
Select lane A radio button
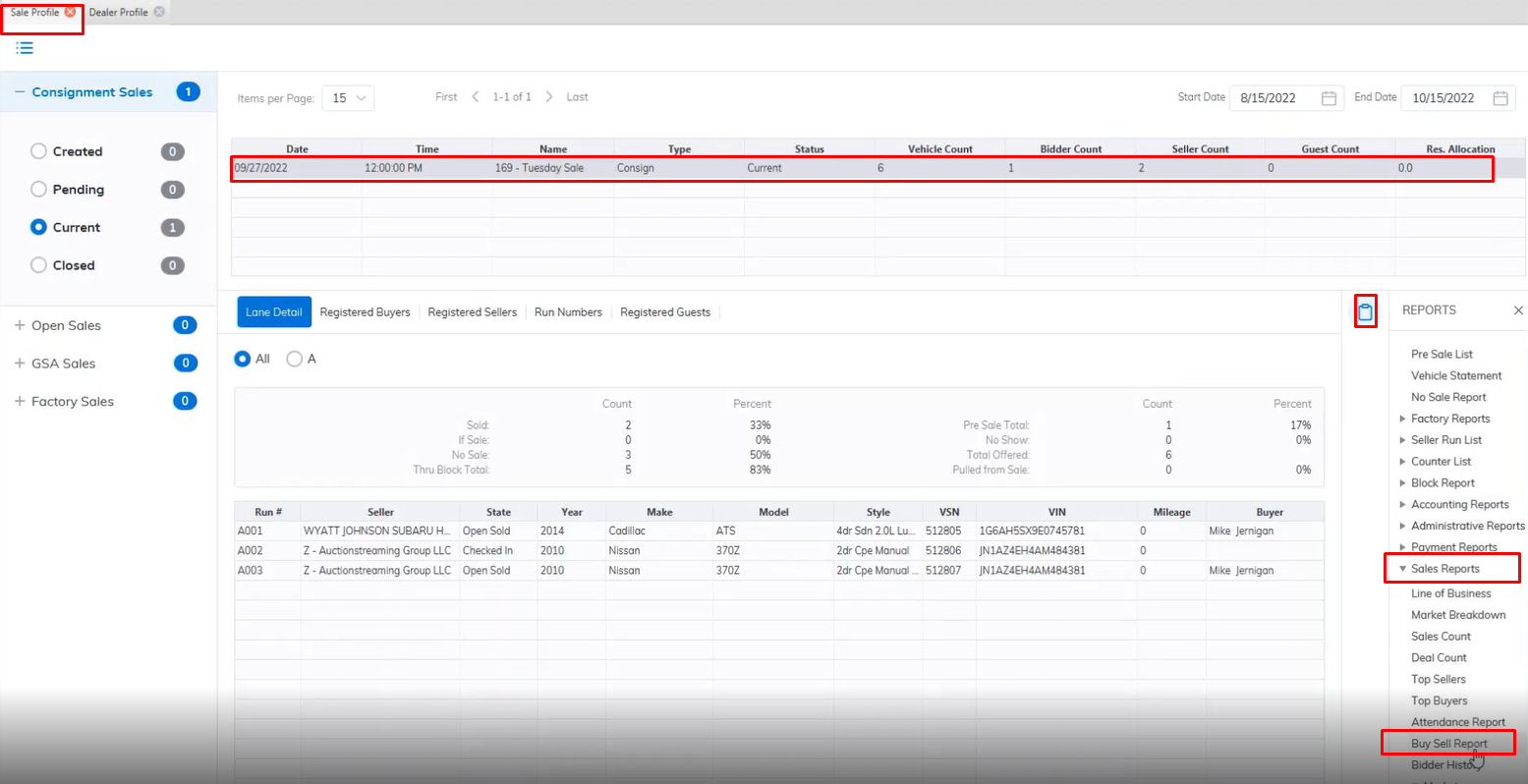[x=294, y=360]
